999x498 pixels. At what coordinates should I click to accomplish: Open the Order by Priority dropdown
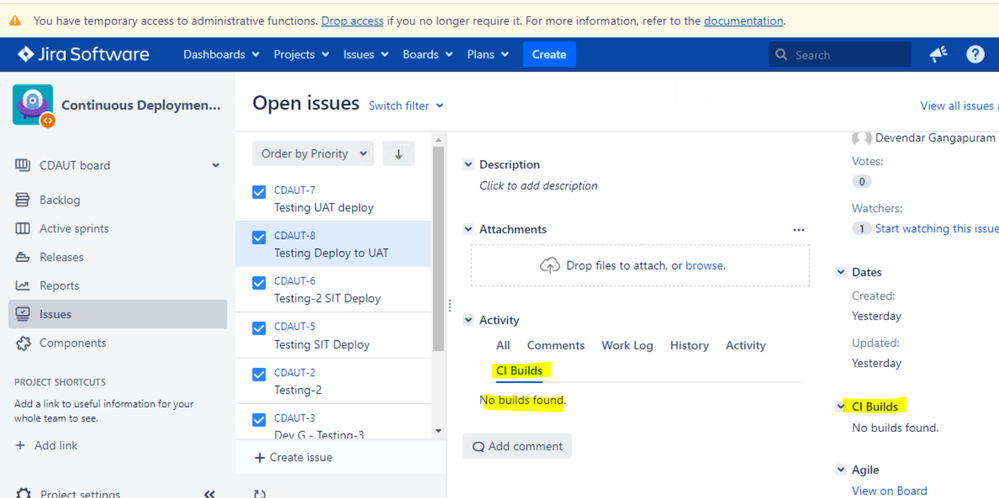[x=313, y=153]
